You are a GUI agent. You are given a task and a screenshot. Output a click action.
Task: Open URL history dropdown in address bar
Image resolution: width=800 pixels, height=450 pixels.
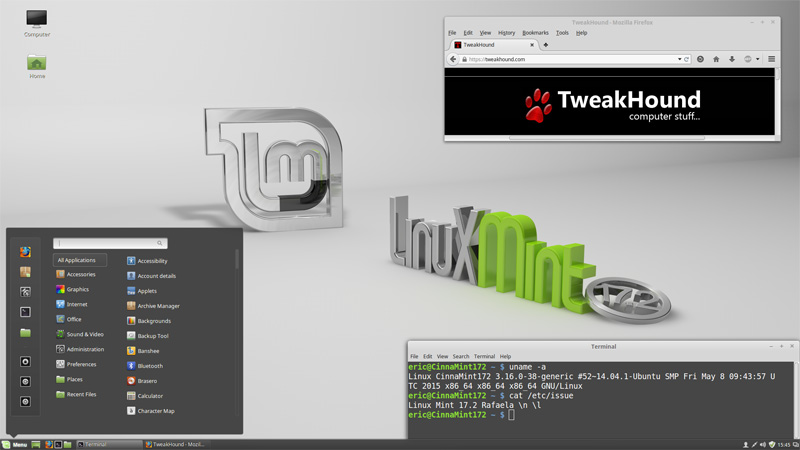tap(680, 59)
